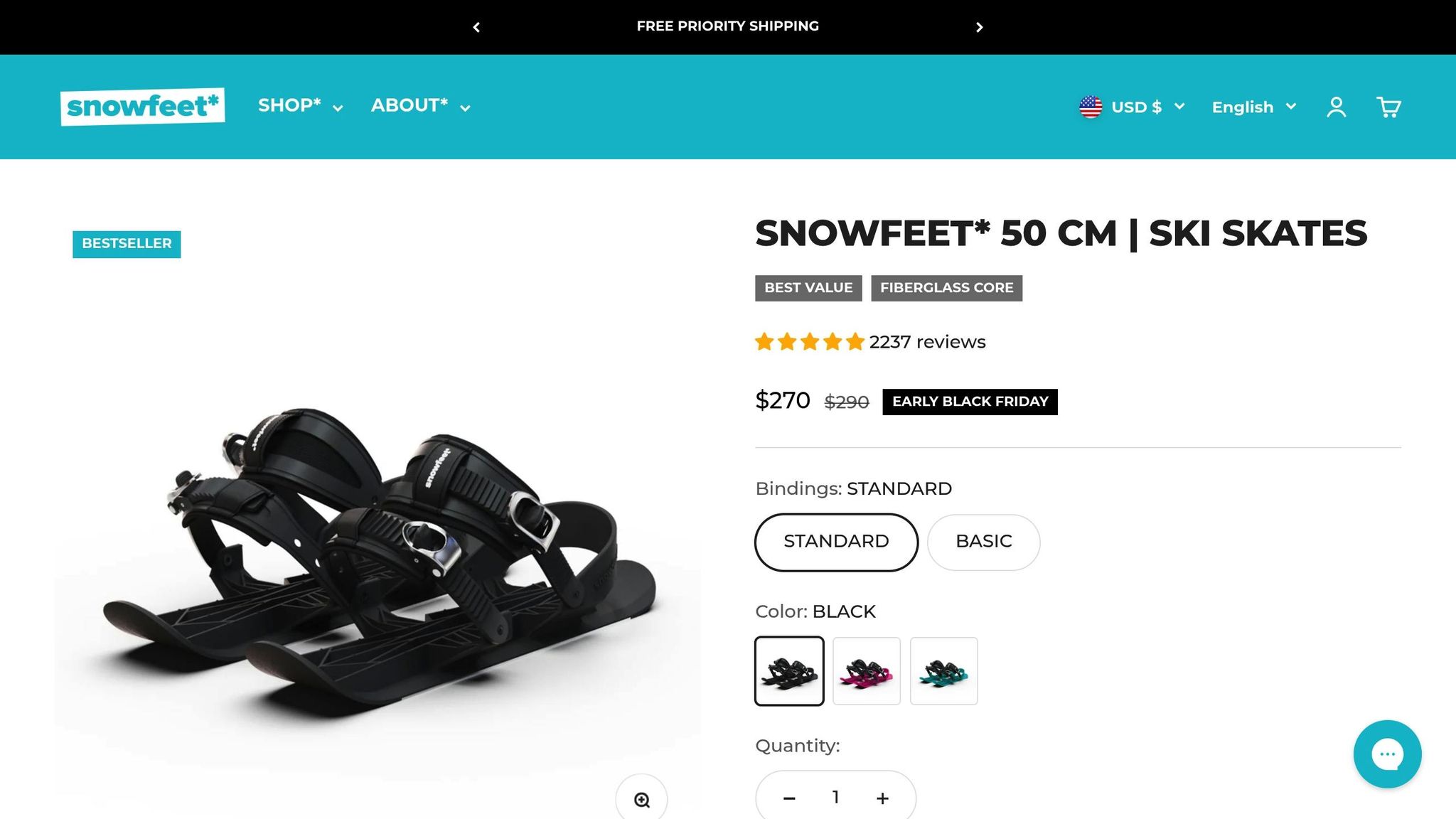Choose the teal color variant
This screenshot has width=1456, height=819.
(x=943, y=671)
